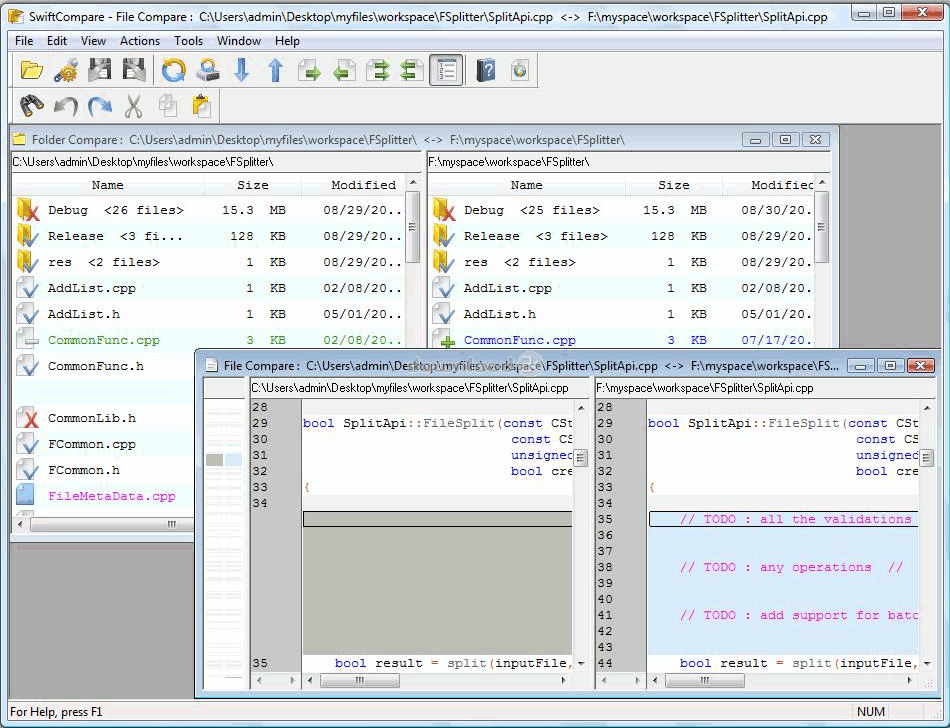Click the binoculars find icon
950x728 pixels.
32,105
